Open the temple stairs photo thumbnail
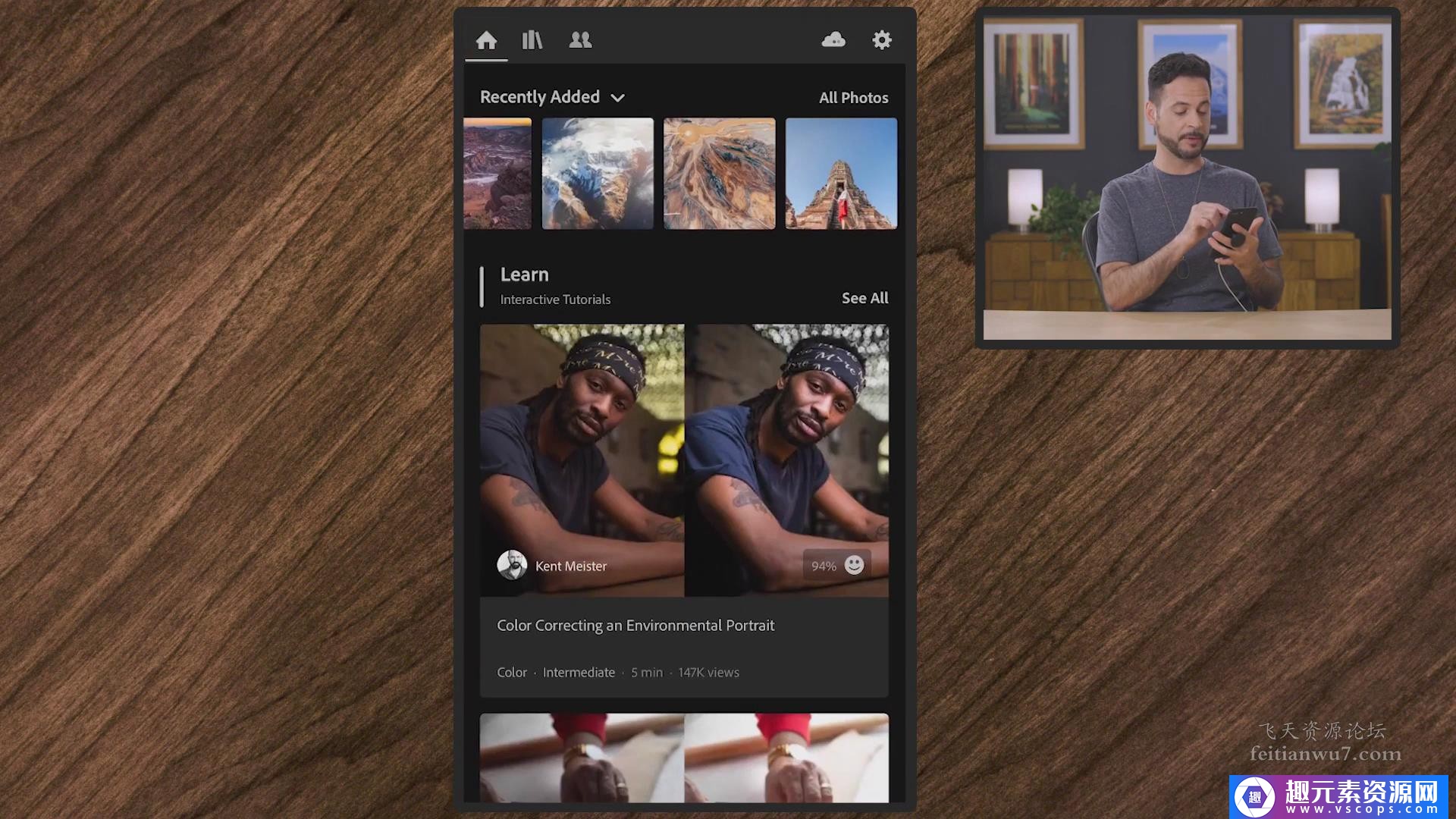Image resolution: width=1456 pixels, height=819 pixels. click(841, 174)
